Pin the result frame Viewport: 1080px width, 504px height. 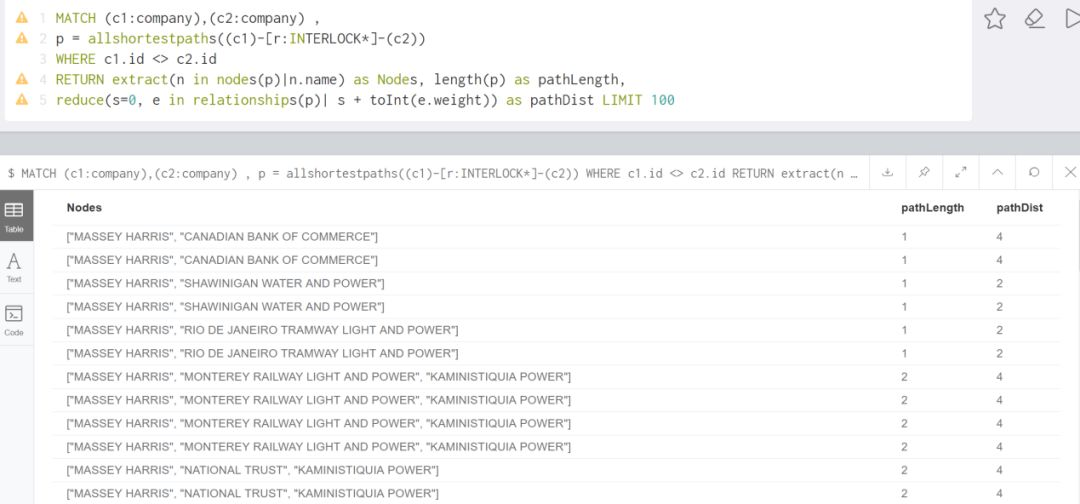coord(924,173)
